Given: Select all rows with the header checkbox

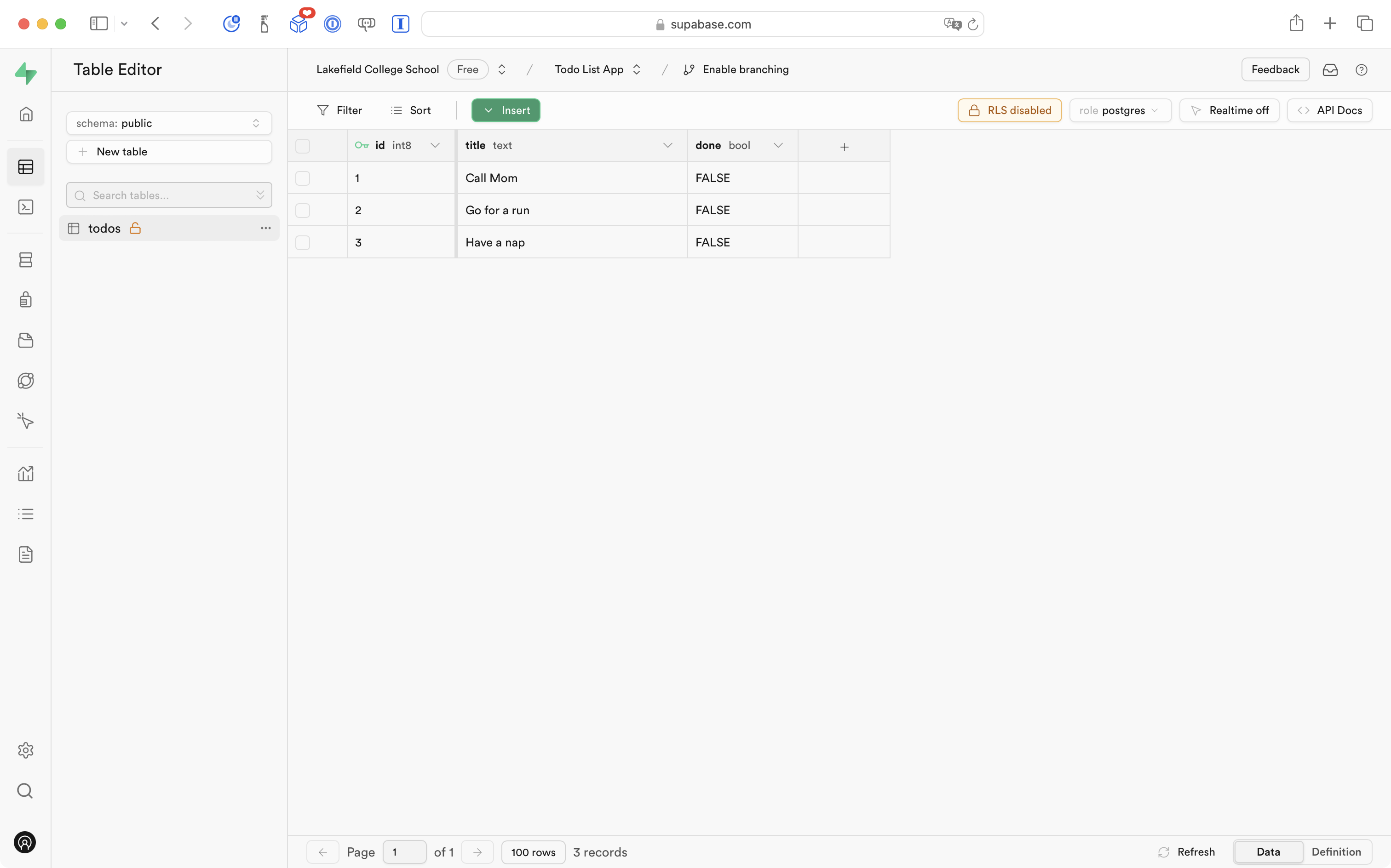Looking at the screenshot, I should 303,145.
